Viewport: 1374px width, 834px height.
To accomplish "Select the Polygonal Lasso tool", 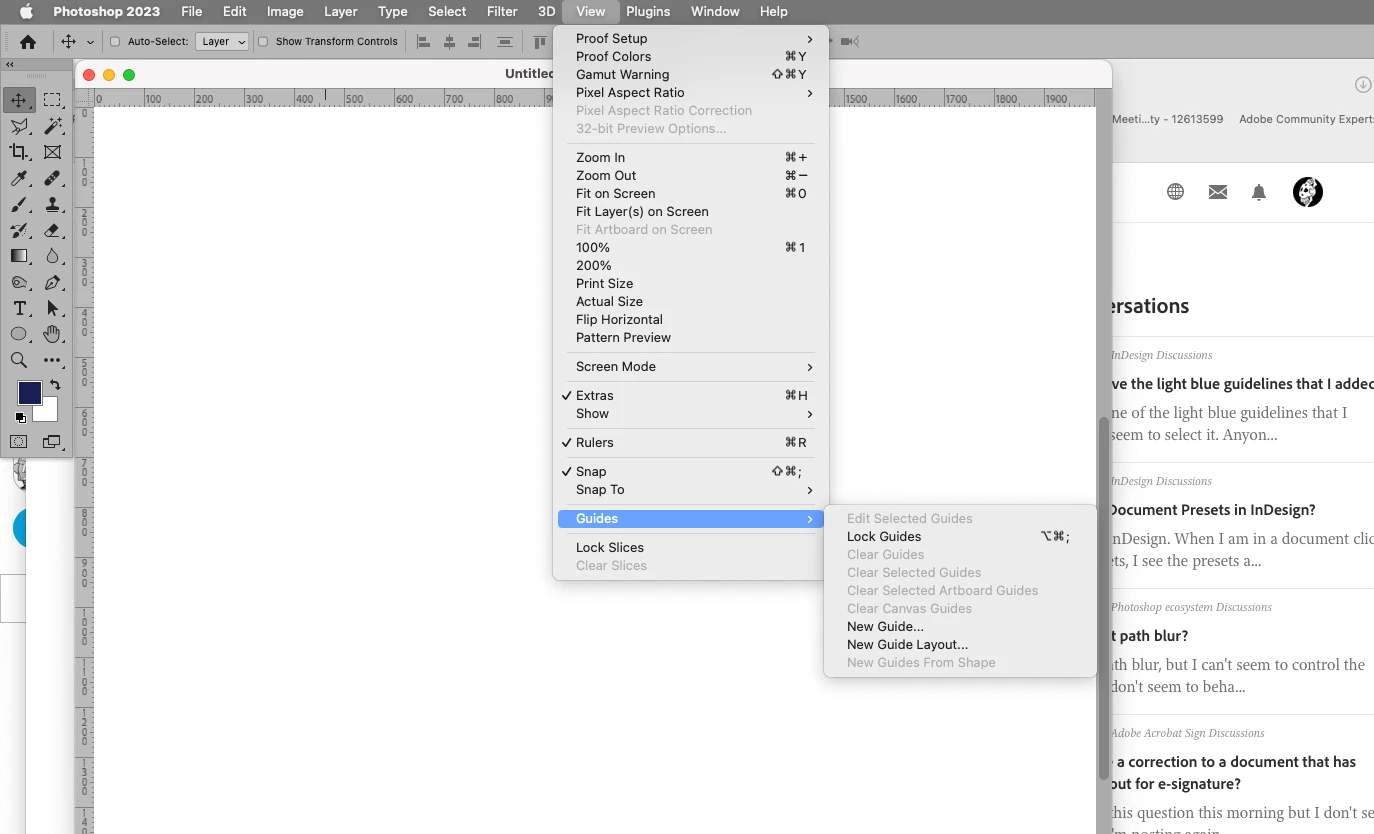I will (x=19, y=126).
